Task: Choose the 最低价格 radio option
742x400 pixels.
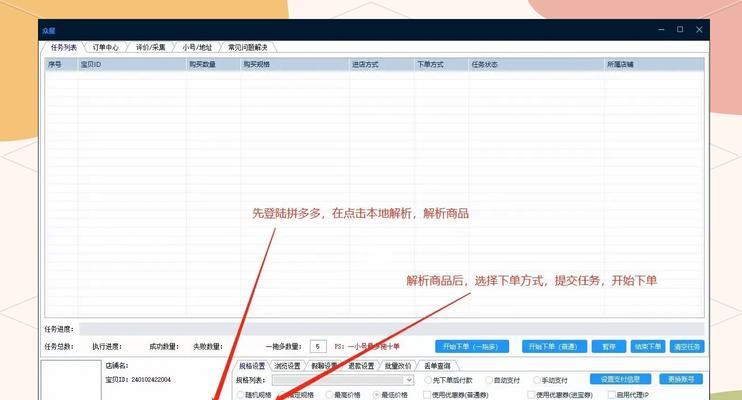Action: (390, 395)
